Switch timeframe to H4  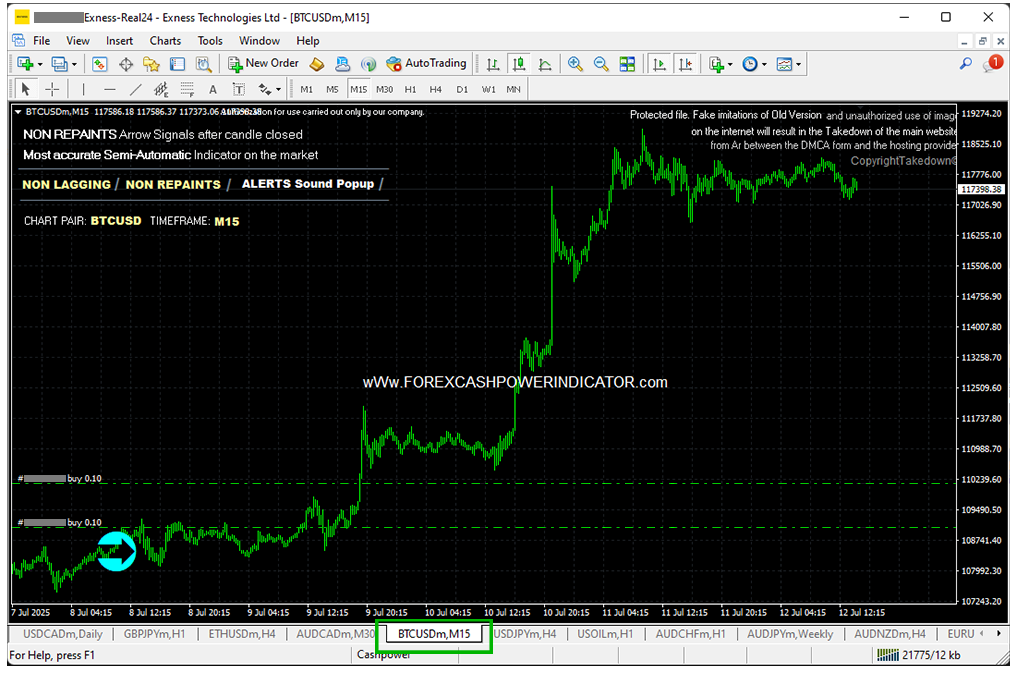(436, 89)
